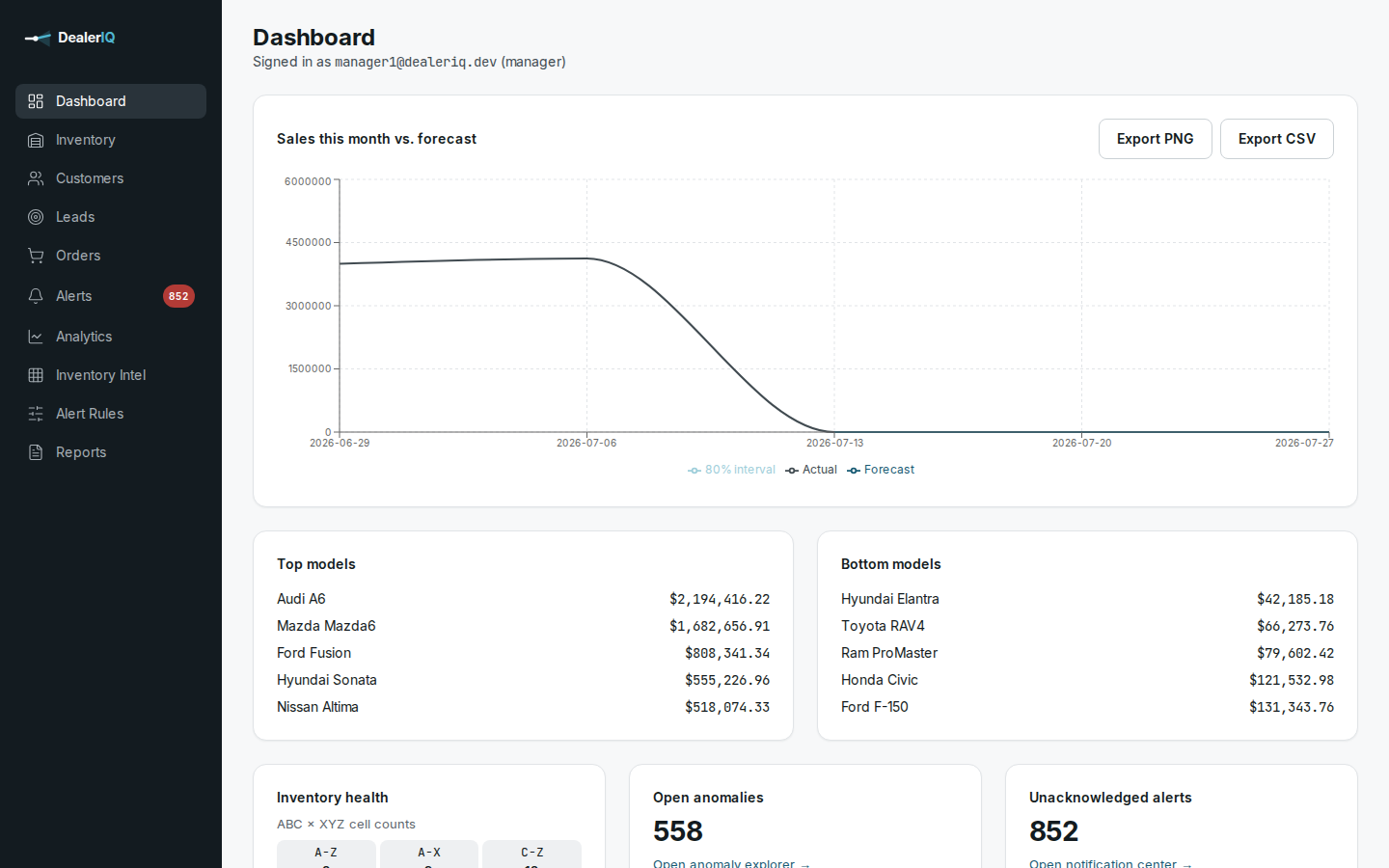This screenshot has height=868, width=1389.
Task: Click the Honda Civic entry
Action: point(1087,680)
